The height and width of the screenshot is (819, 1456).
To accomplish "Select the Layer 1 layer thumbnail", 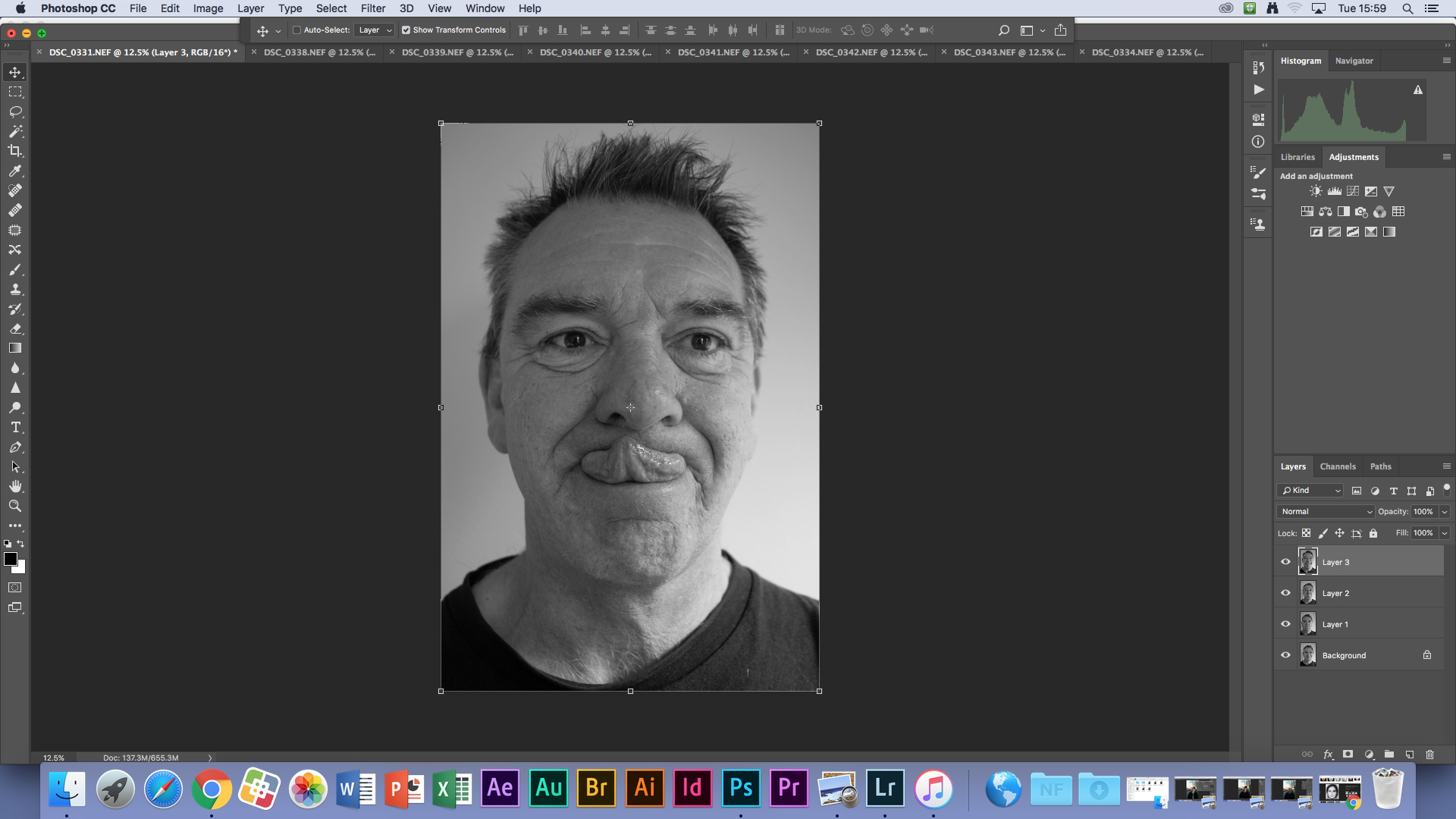I will [1307, 624].
